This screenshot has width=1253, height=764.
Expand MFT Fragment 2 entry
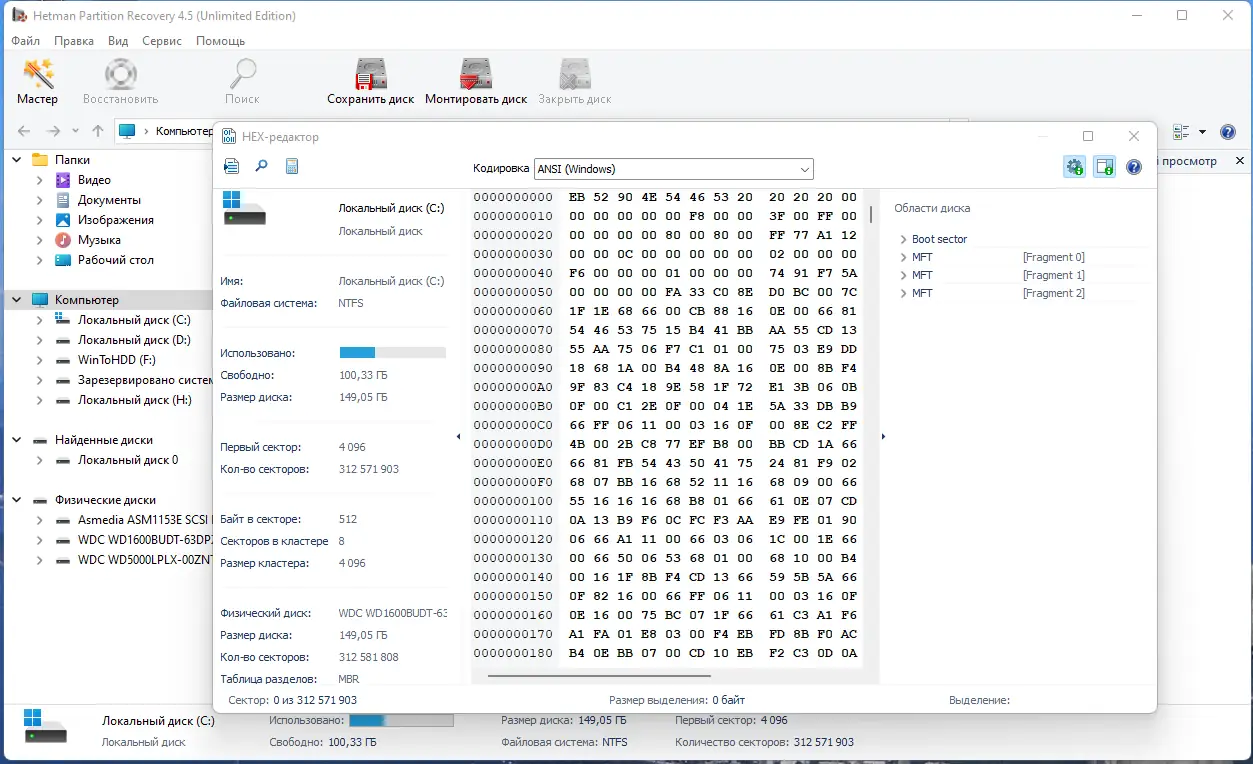click(903, 293)
